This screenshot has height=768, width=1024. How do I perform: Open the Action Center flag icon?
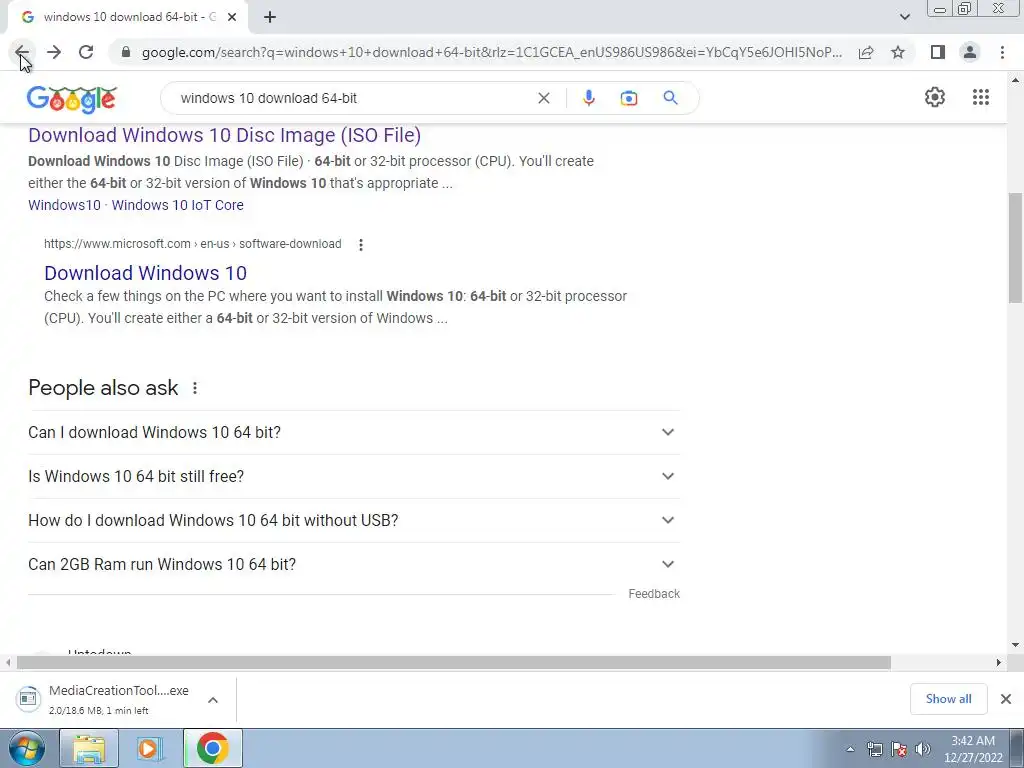click(899, 749)
